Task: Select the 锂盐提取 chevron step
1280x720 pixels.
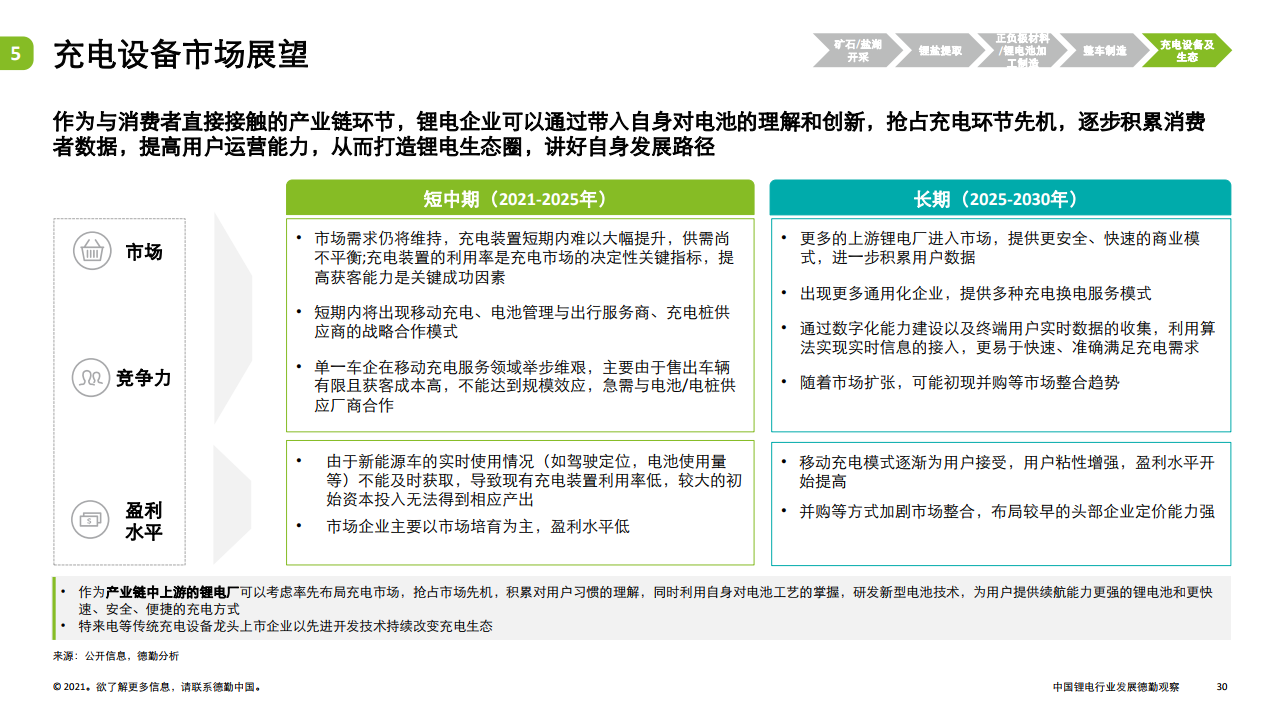Action: tap(940, 50)
